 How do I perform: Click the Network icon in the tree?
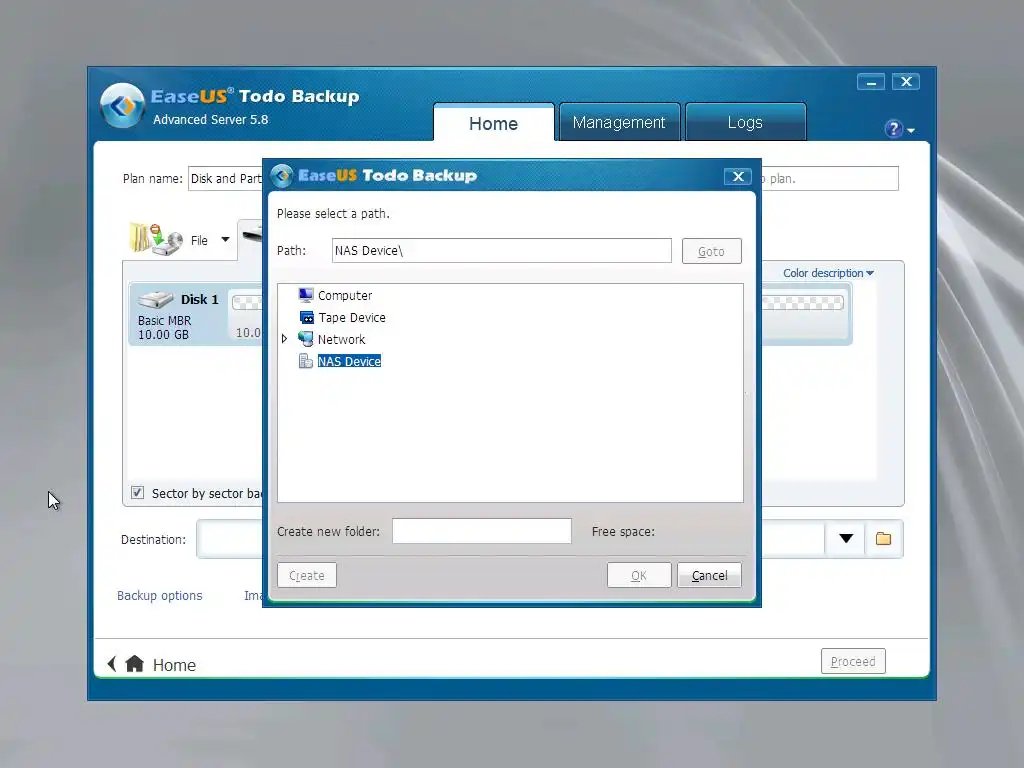(306, 339)
